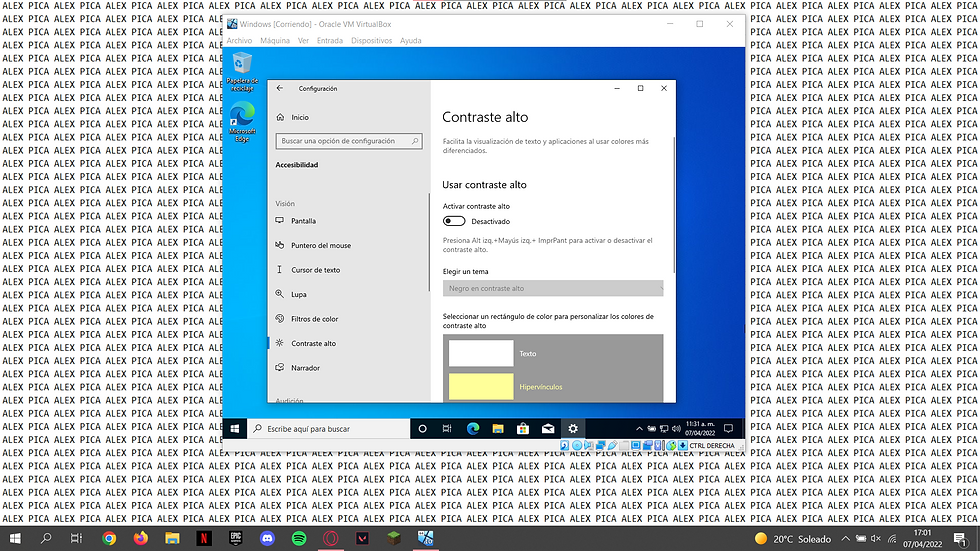
Task: Open VirtualBox Ayuda menu
Action: (x=411, y=41)
